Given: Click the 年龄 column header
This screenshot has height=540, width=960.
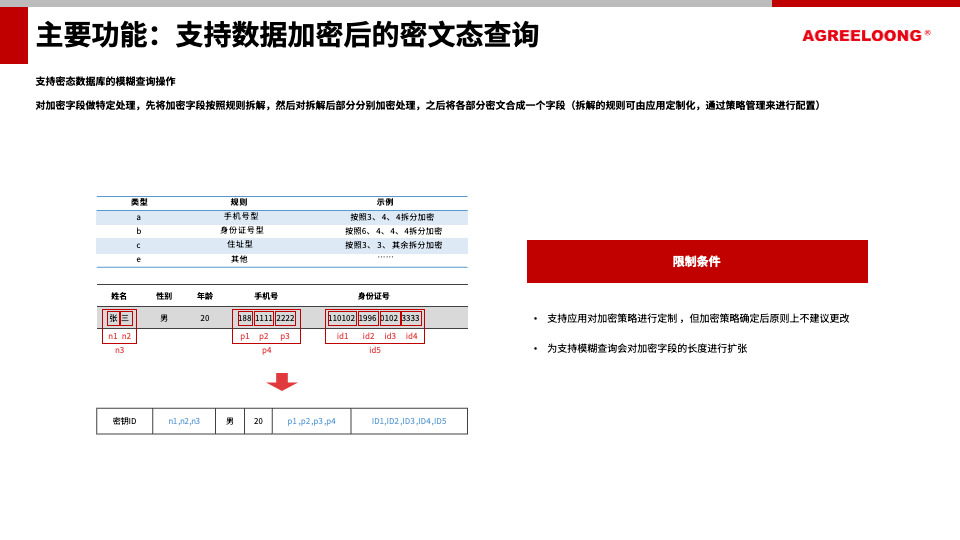Looking at the screenshot, I should point(204,296).
